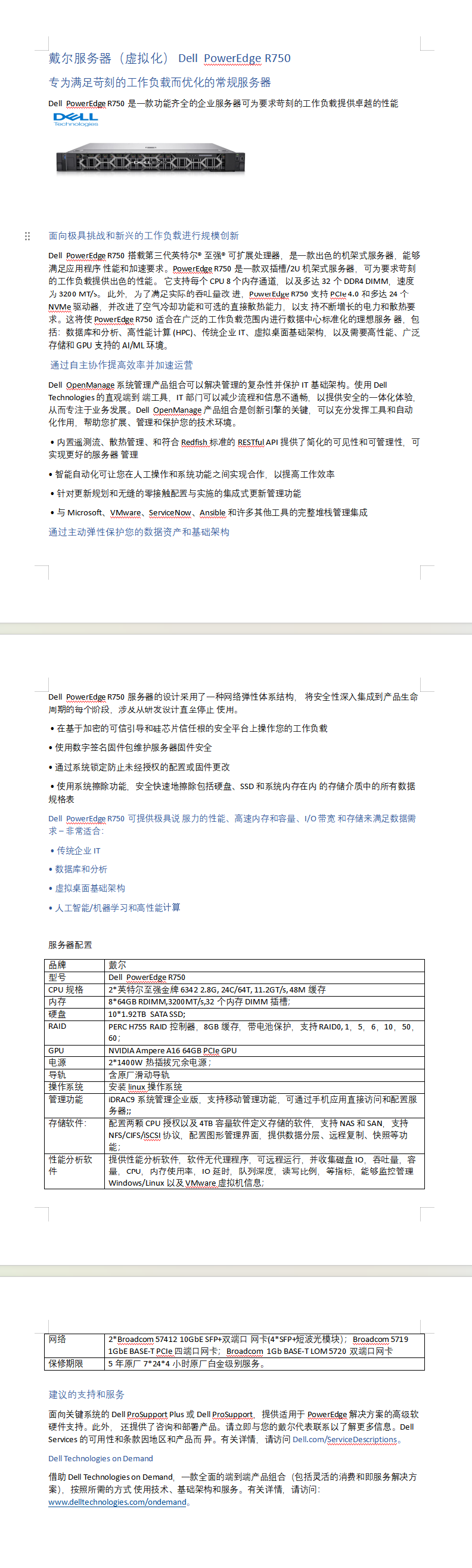Viewport: 472px width, 1568px height.
Task: Click the cell 含原厂滑动导轨
Action: click(264, 1075)
